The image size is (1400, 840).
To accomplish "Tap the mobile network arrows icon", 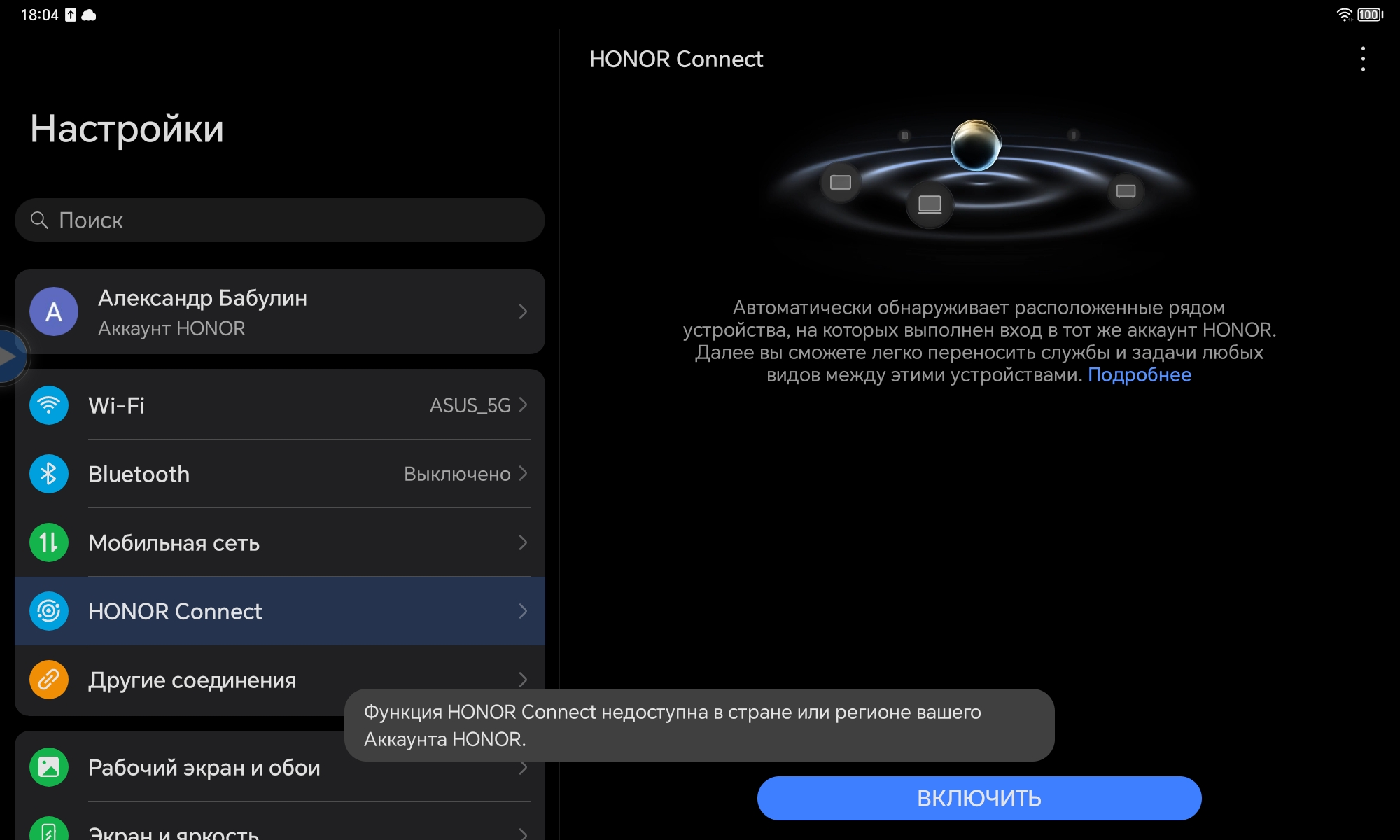I will point(49,542).
